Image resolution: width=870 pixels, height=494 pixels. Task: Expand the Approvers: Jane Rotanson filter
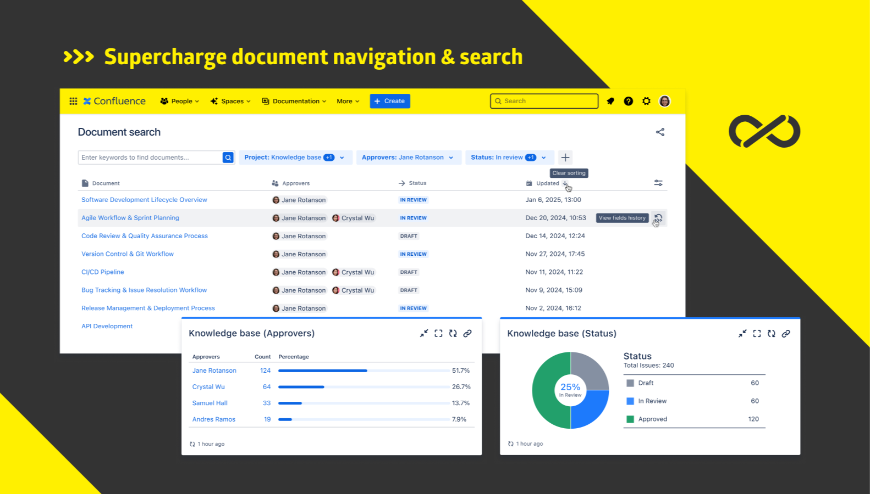point(408,158)
